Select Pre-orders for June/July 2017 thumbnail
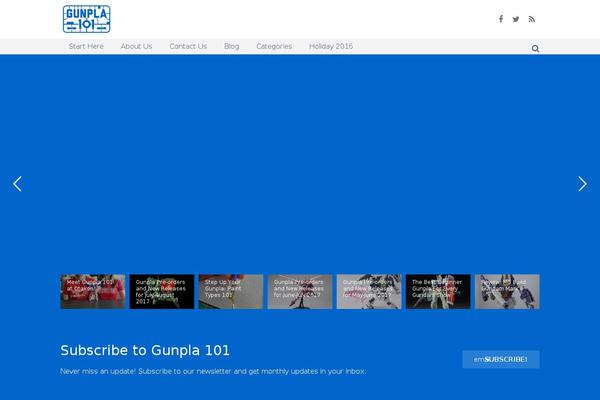This screenshot has height=400, width=600. [300, 291]
